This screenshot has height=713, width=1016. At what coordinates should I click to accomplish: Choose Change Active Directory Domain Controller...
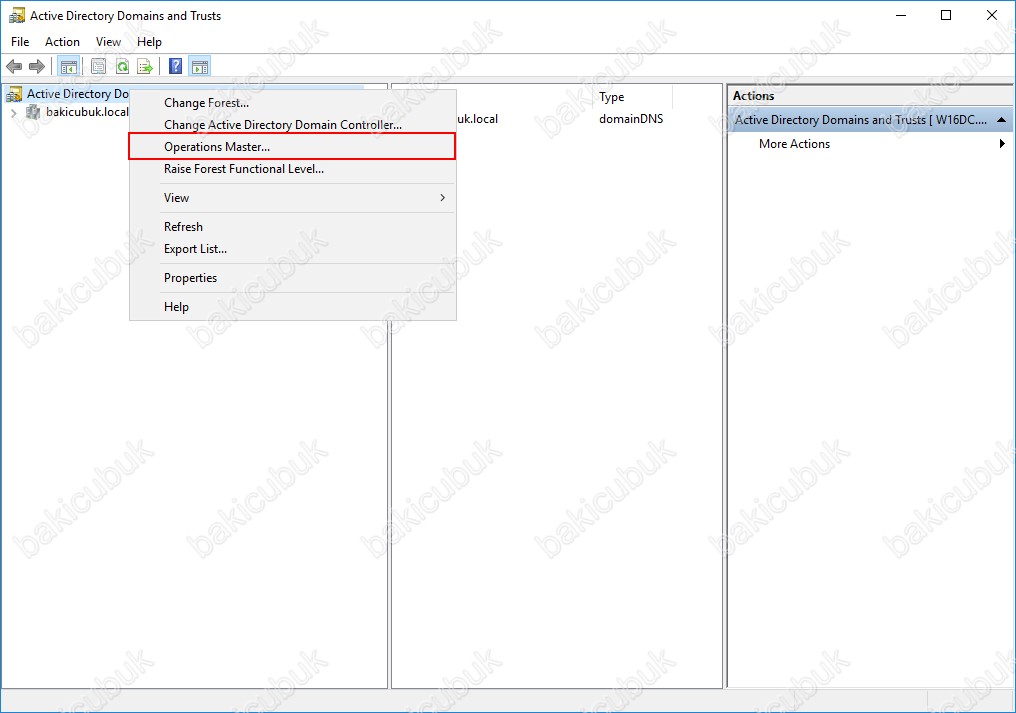click(293, 125)
